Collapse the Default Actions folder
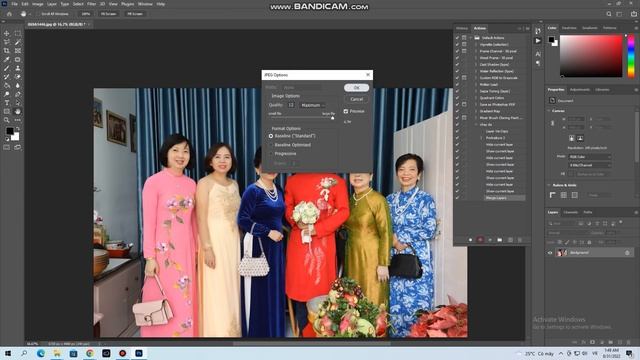Screen dimensions: 640x360 point(471,38)
